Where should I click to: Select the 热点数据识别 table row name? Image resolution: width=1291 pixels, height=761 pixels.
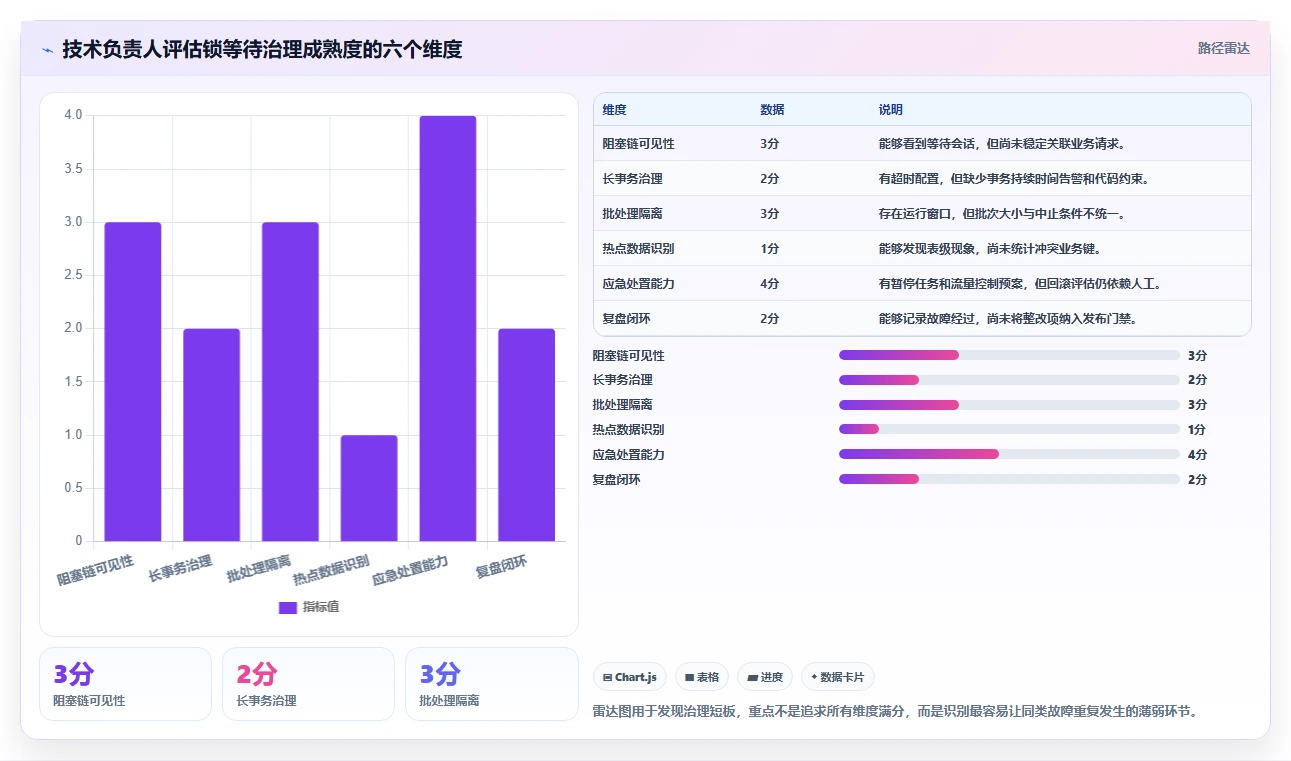pos(638,249)
